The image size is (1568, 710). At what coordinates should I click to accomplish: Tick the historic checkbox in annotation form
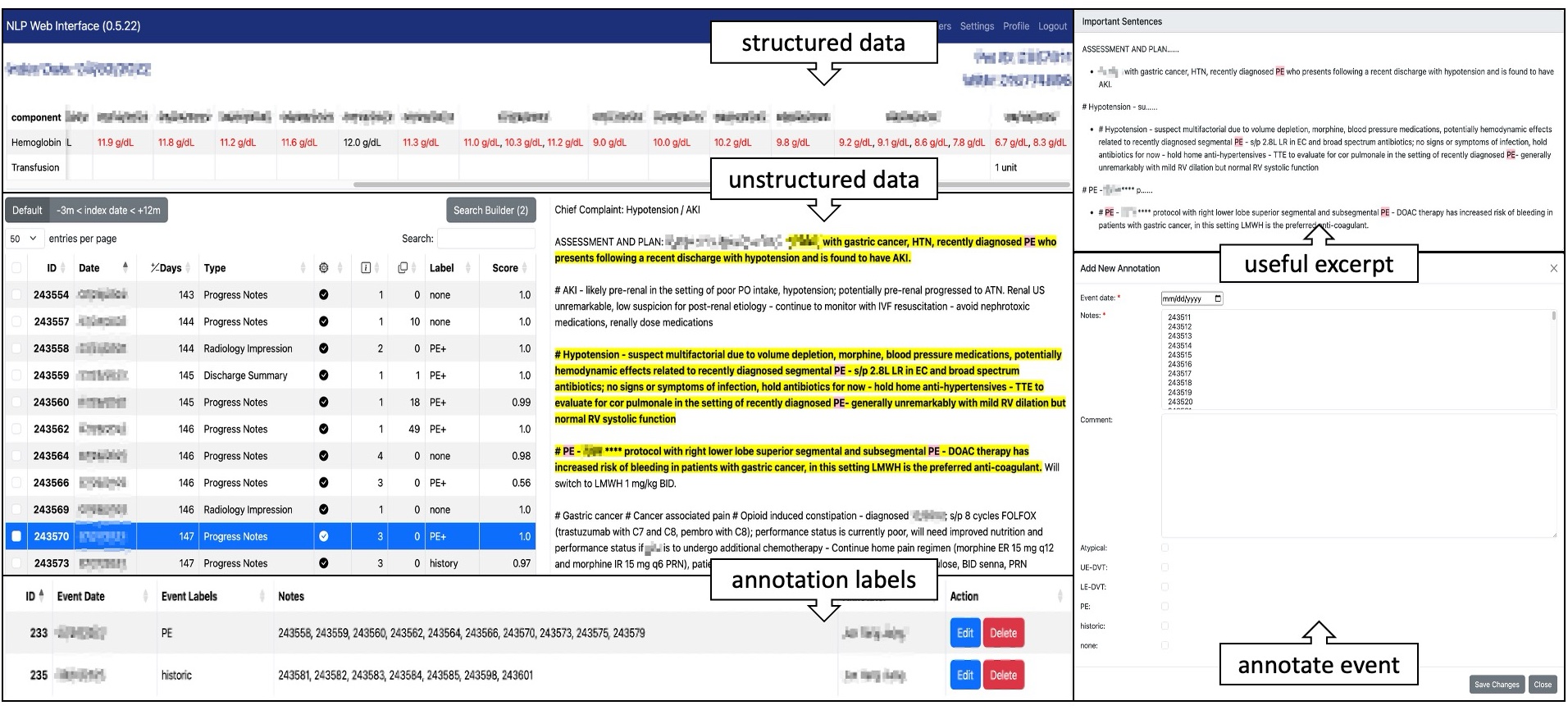1165,626
